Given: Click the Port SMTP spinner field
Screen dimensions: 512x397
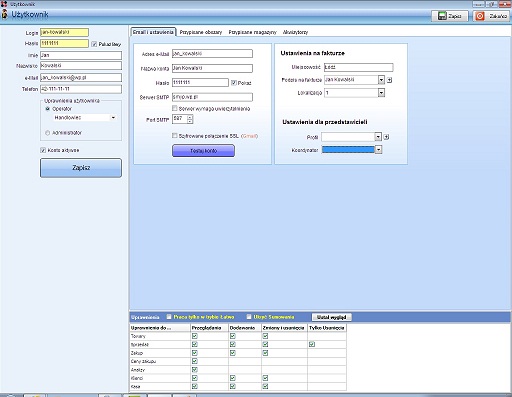Looking at the screenshot, I should point(183,119).
